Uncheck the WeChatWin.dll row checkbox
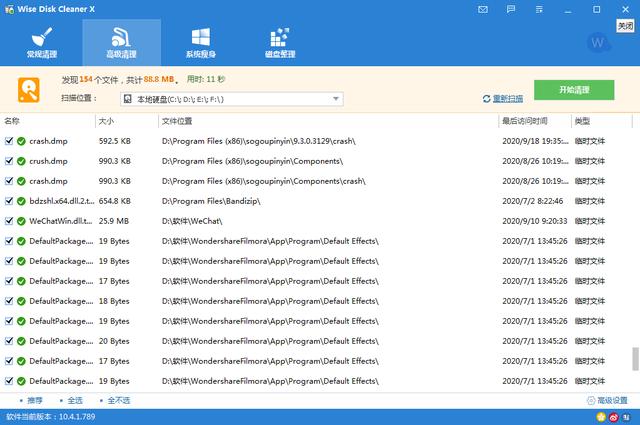The image size is (640, 425). tap(9, 221)
